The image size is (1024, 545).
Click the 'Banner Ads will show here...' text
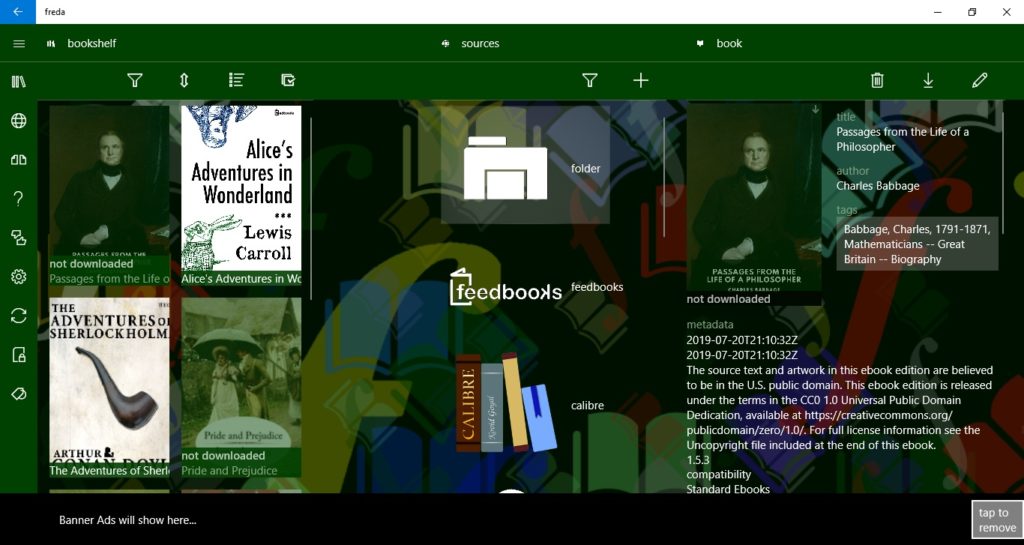[x=128, y=520]
